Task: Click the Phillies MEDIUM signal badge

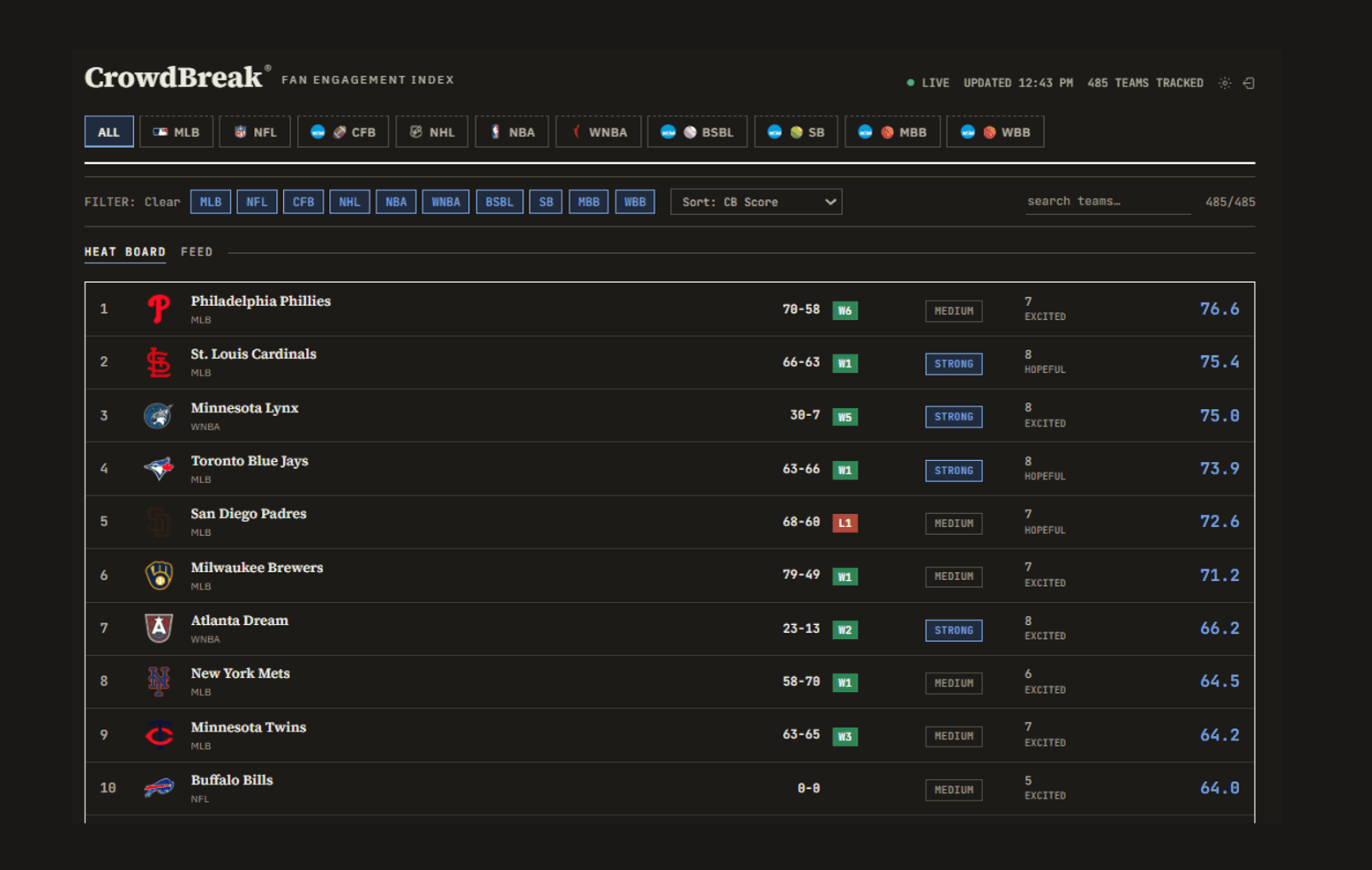Action: (954, 311)
